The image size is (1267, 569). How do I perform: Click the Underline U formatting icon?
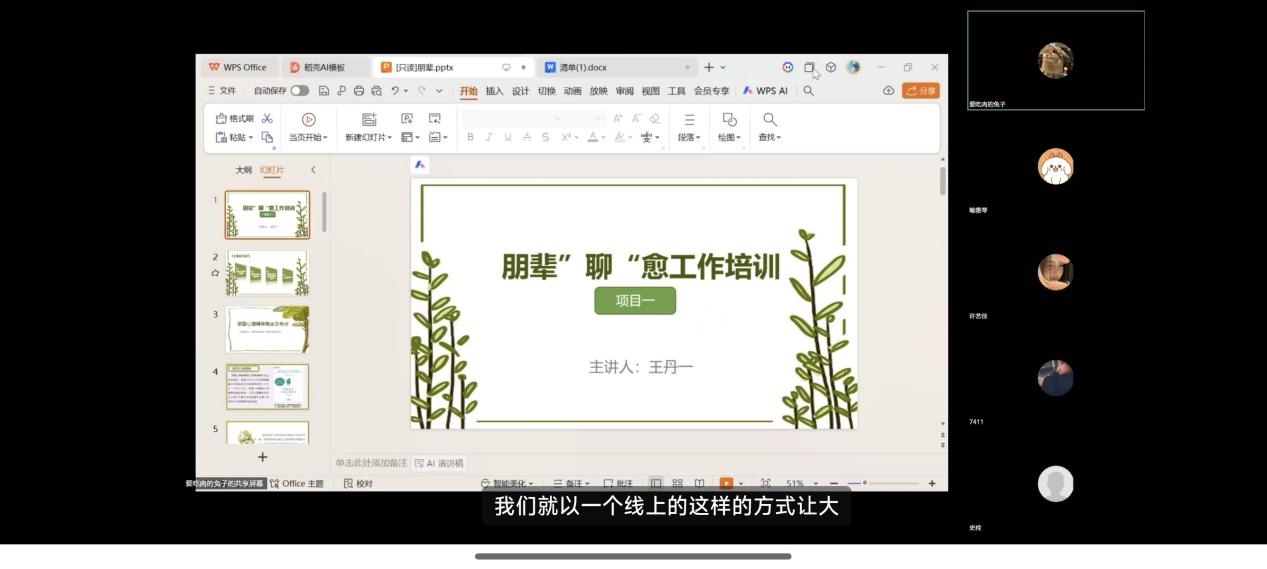[x=508, y=137]
